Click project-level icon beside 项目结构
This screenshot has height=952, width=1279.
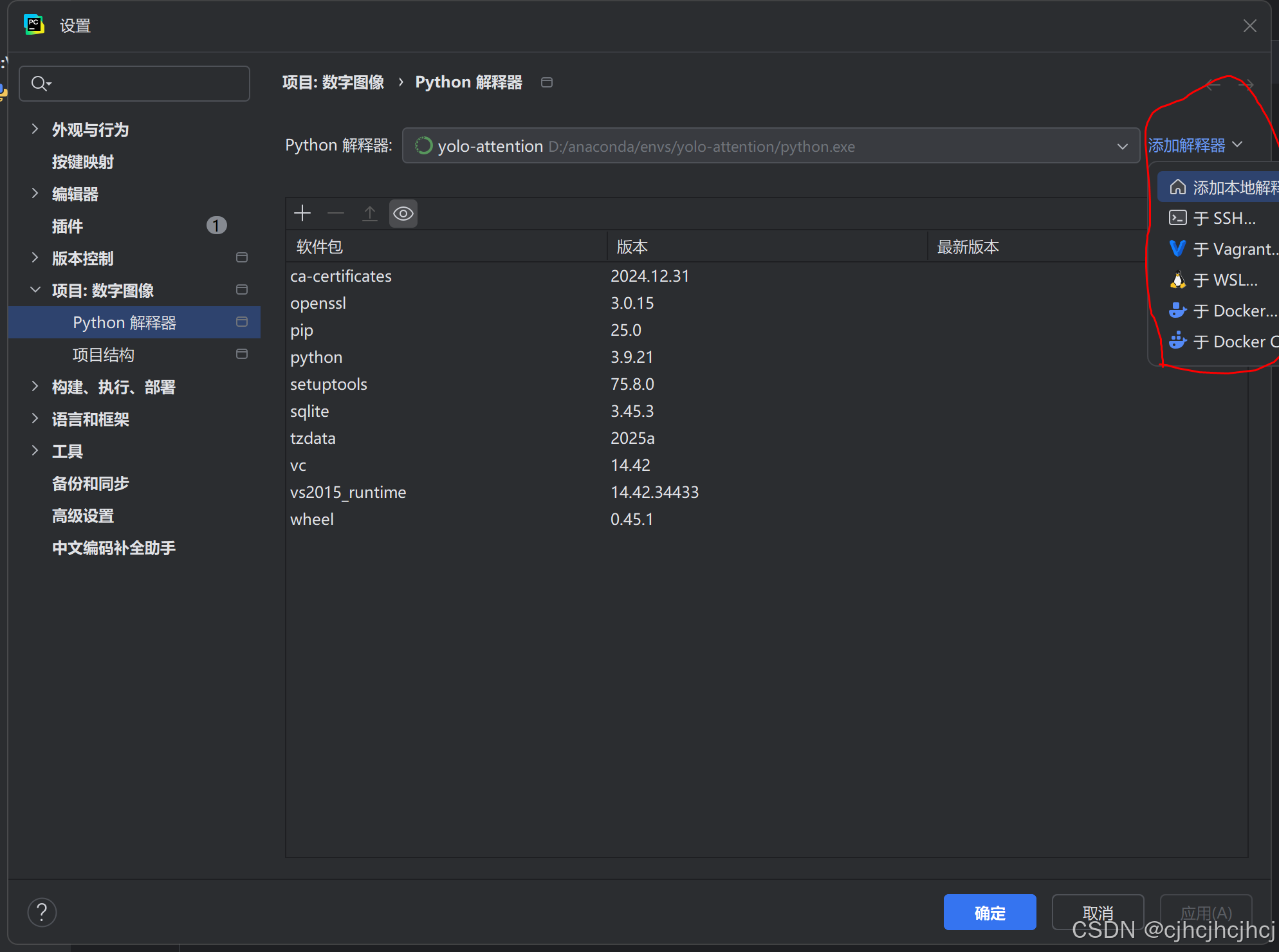(x=242, y=354)
